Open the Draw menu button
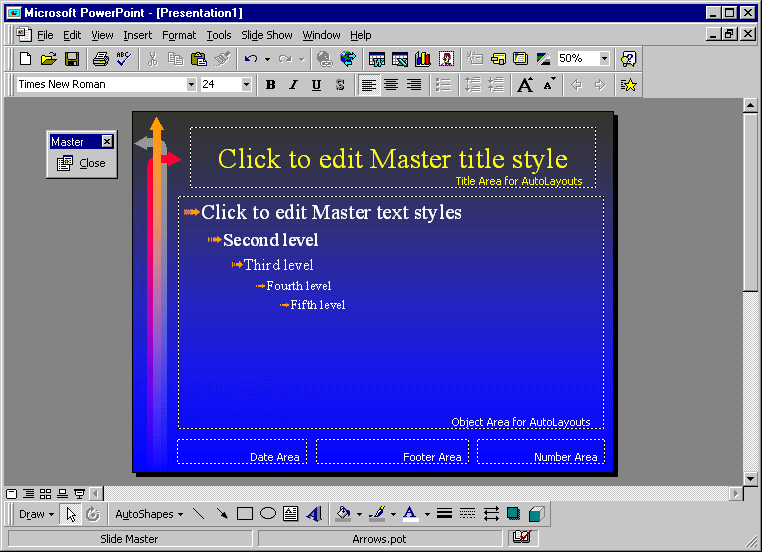 (x=36, y=514)
